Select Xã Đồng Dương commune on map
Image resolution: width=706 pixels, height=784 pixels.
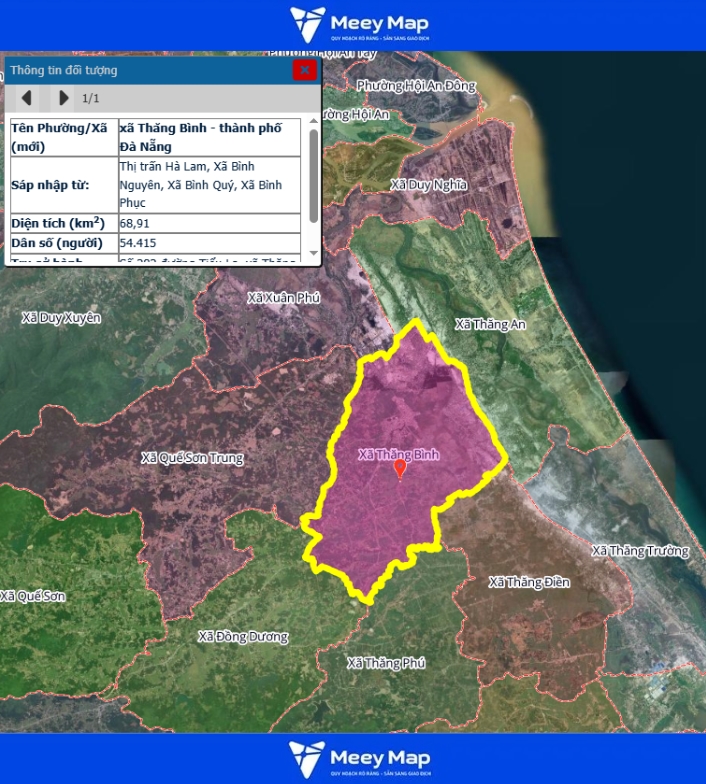click(x=243, y=637)
